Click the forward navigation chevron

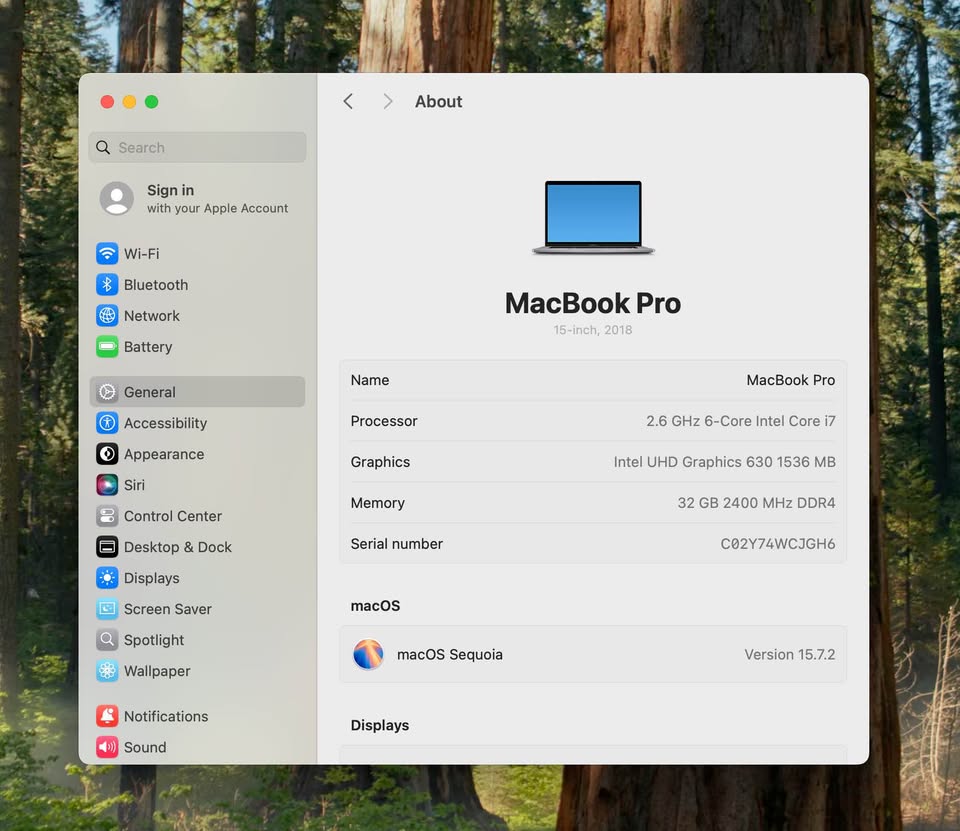tap(388, 101)
